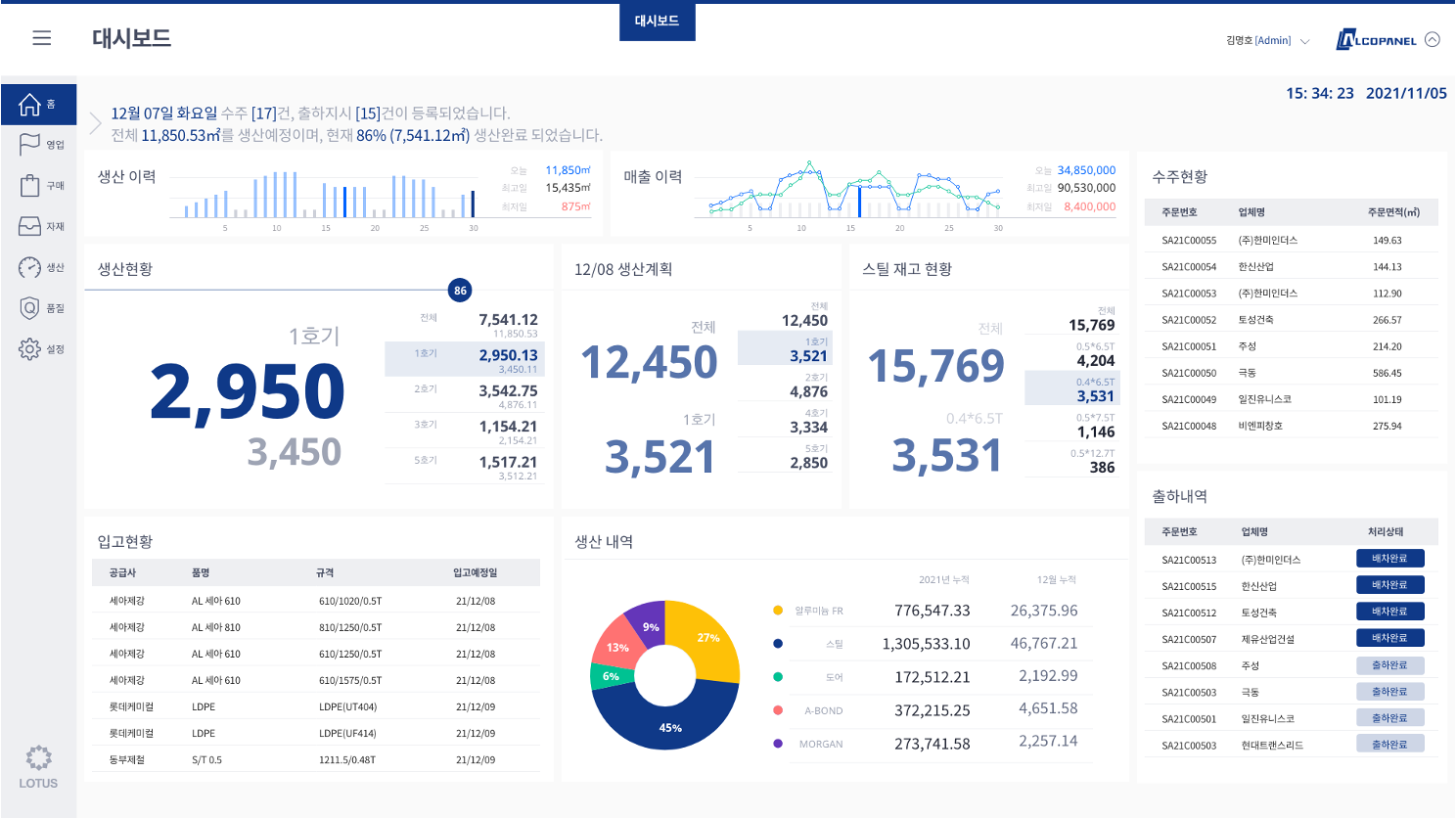Select 0.4*6.5T row in steel inventory
This screenshot has height=818, width=1456.
(1072, 388)
